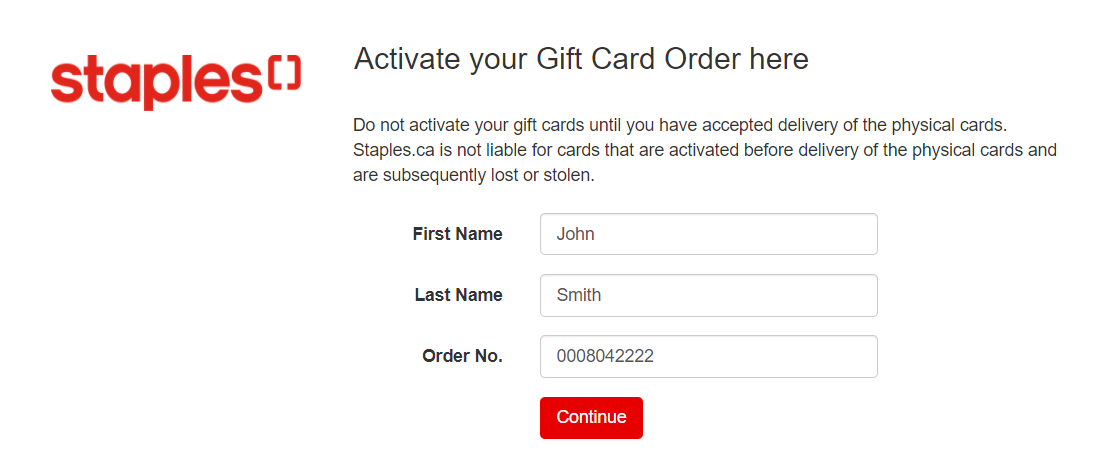Click into the Order No. input box
Image resolution: width=1096 pixels, height=455 pixels.
tap(708, 356)
